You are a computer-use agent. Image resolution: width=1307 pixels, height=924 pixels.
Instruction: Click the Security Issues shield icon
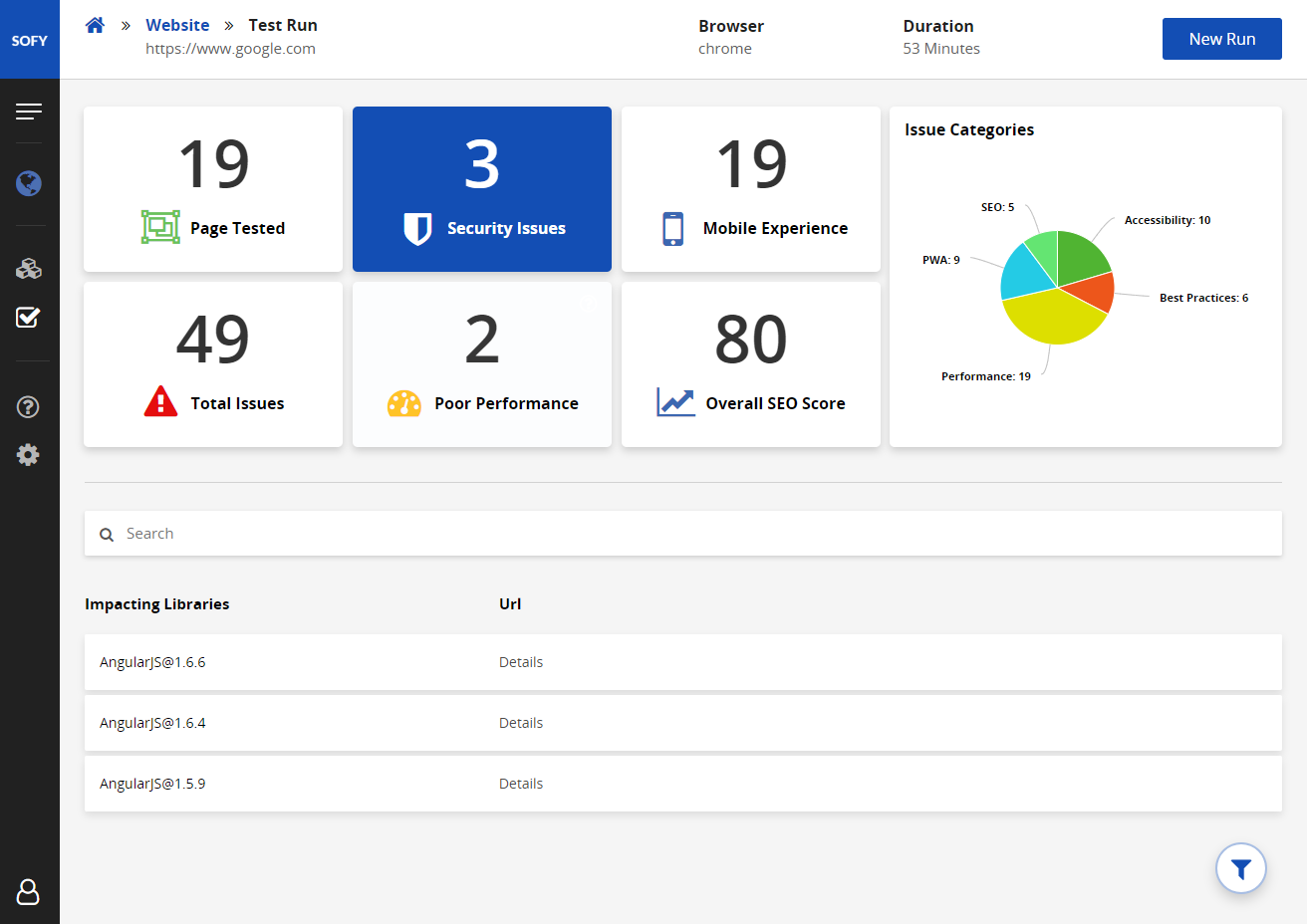point(417,228)
